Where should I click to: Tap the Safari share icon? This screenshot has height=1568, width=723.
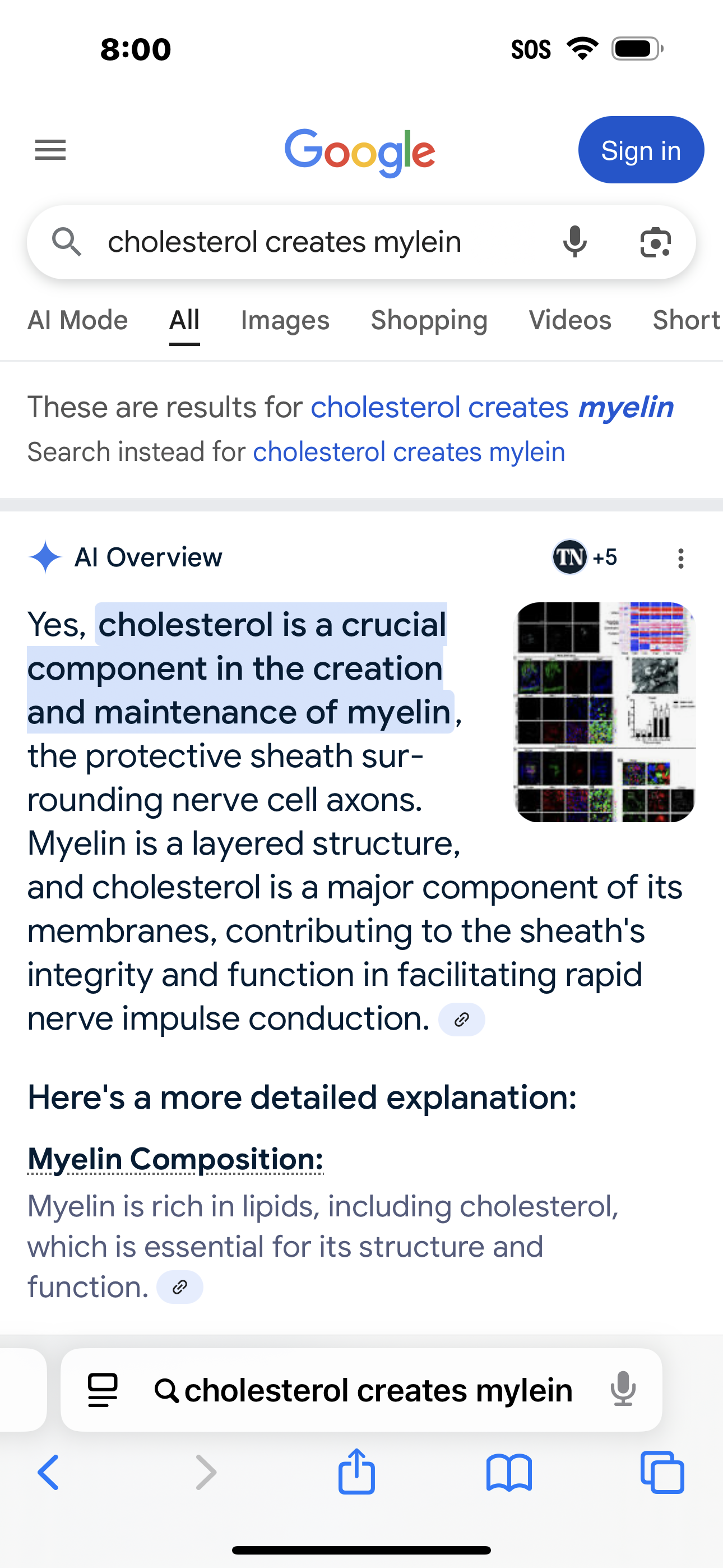point(356,1472)
